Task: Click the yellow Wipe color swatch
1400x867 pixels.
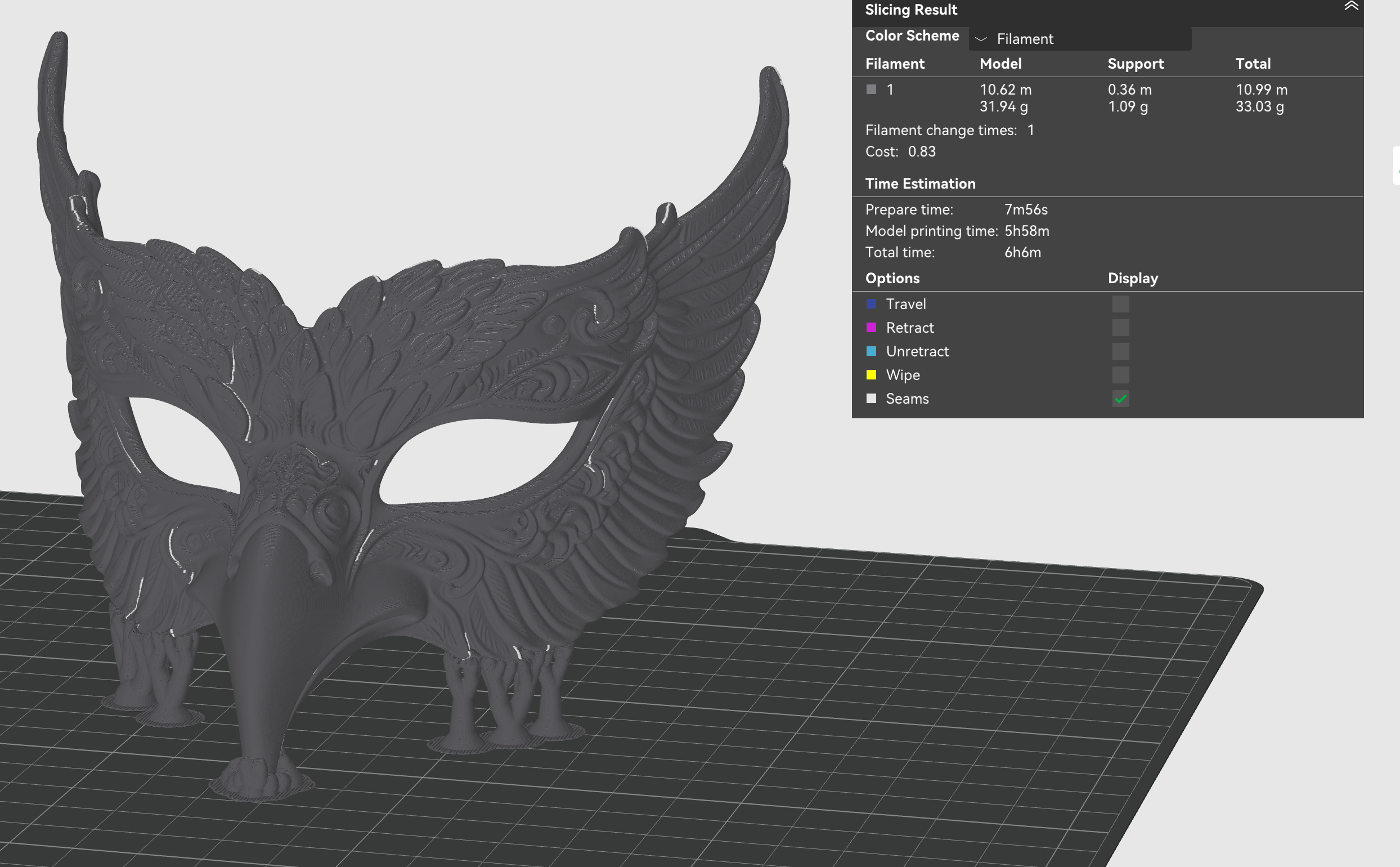Action: pos(871,375)
